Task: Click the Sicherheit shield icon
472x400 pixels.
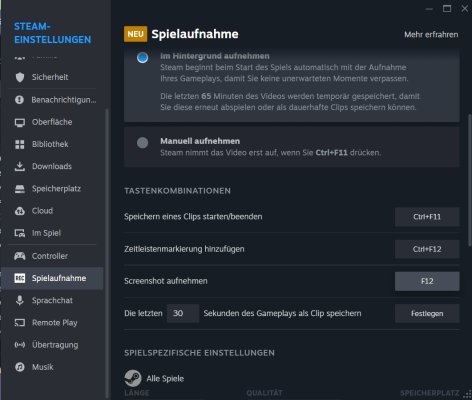Action: (20, 77)
